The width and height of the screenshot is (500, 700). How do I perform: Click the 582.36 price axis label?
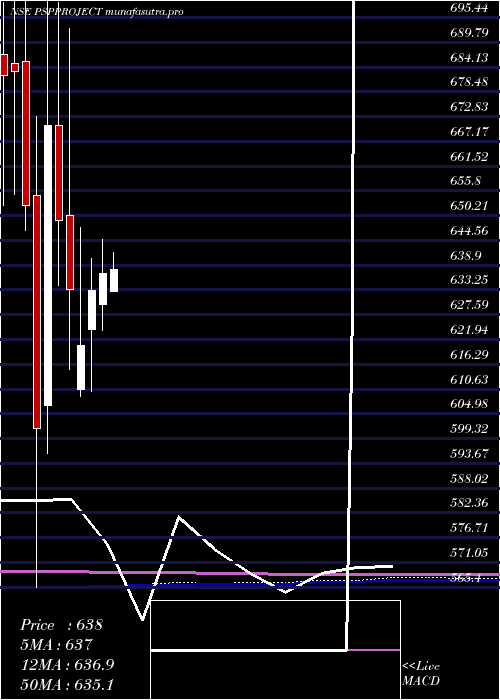468,503
